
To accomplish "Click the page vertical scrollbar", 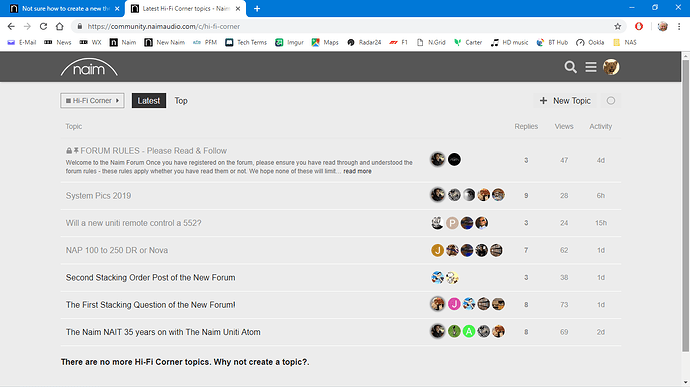I will (686, 206).
